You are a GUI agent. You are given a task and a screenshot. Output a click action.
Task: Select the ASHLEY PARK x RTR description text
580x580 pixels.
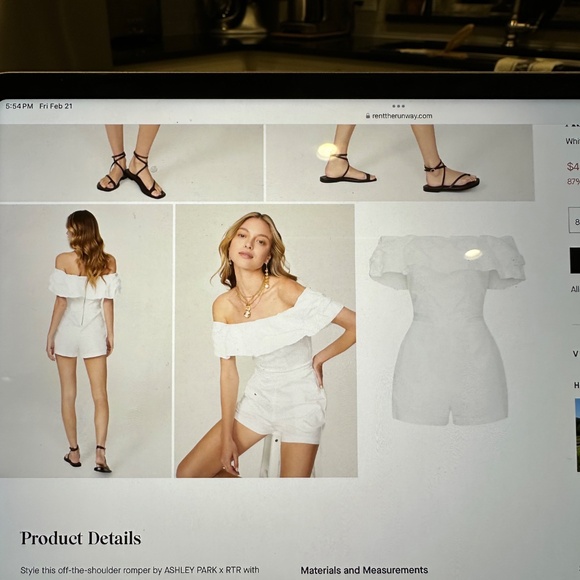[140, 570]
